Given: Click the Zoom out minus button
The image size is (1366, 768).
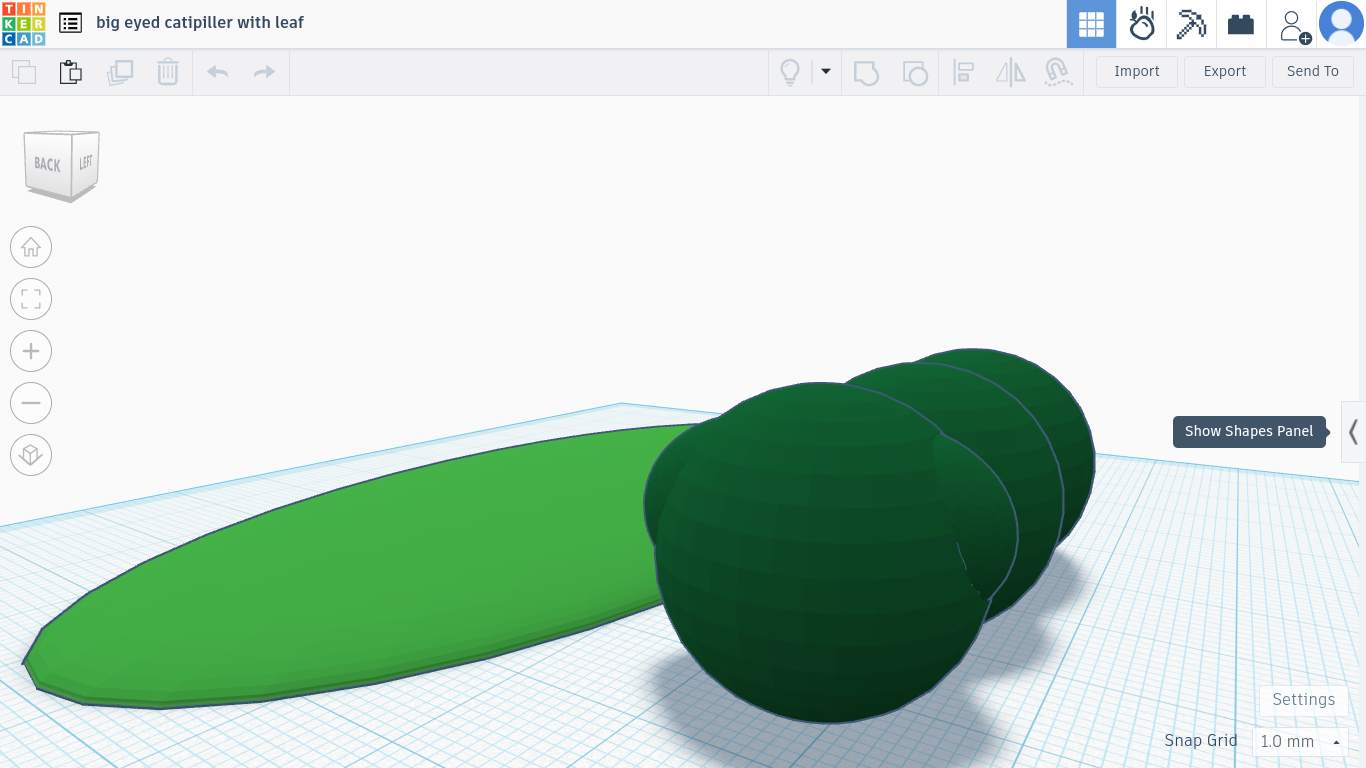Looking at the screenshot, I should pyautogui.click(x=31, y=403).
